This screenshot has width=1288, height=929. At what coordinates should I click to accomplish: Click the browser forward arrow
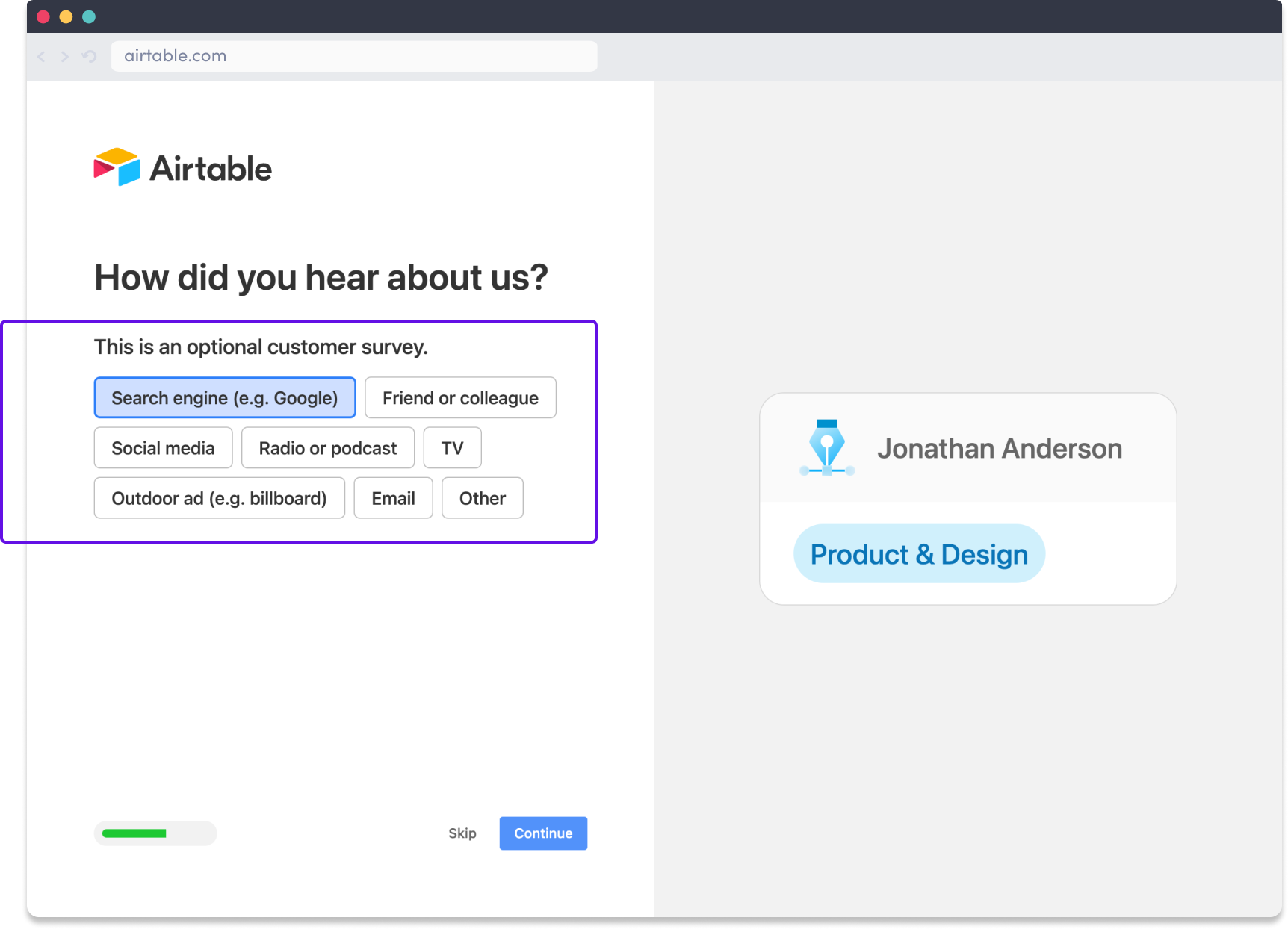tap(65, 56)
